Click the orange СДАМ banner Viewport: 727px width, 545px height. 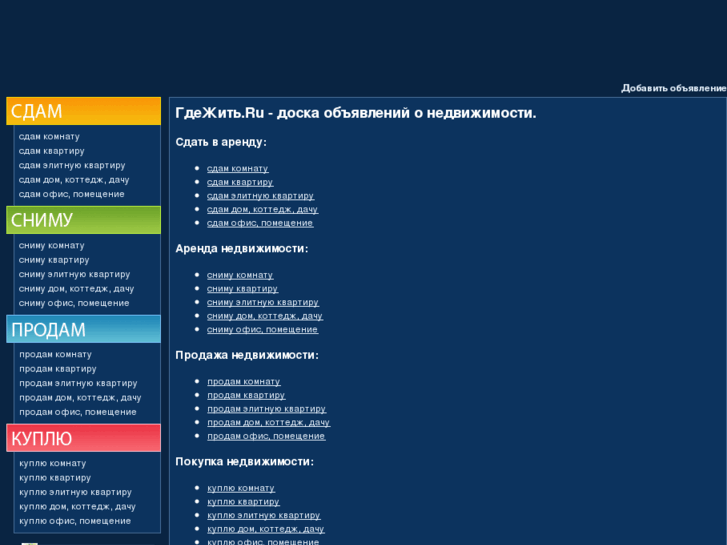tap(83, 111)
